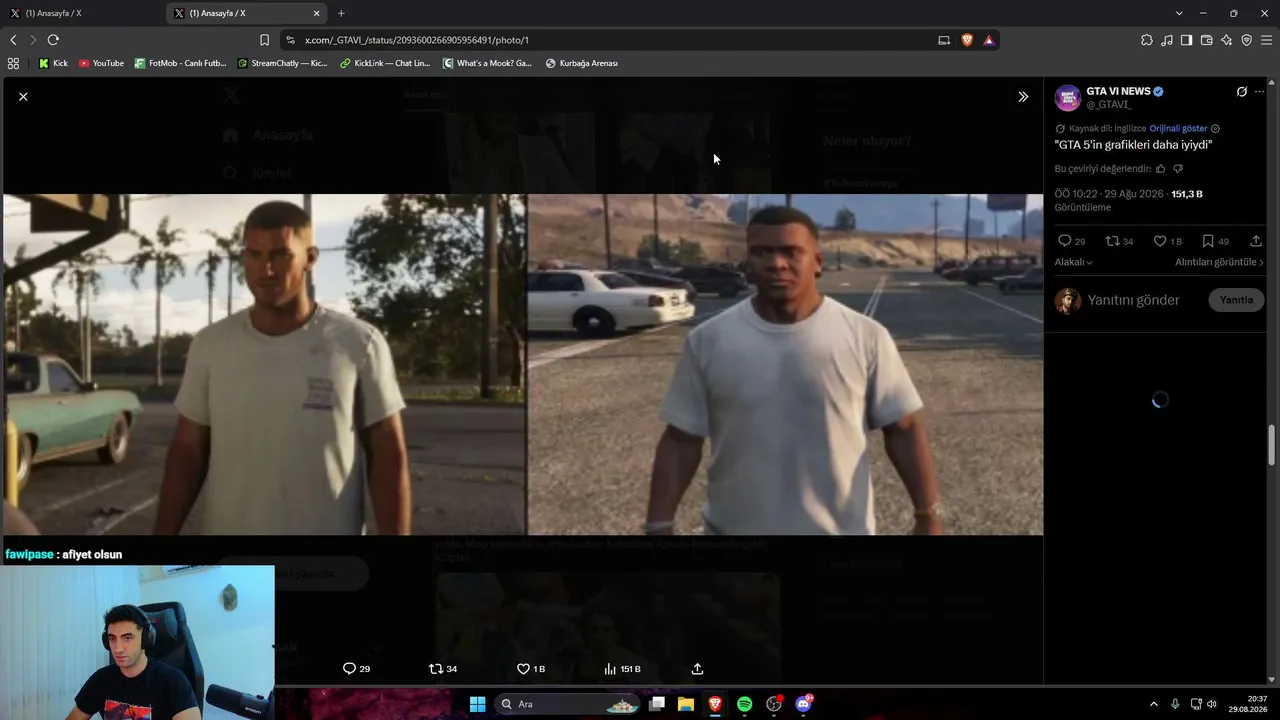This screenshot has height=720, width=1280.
Task: Like the tweet in the sidebar
Action: pyautogui.click(x=1160, y=241)
